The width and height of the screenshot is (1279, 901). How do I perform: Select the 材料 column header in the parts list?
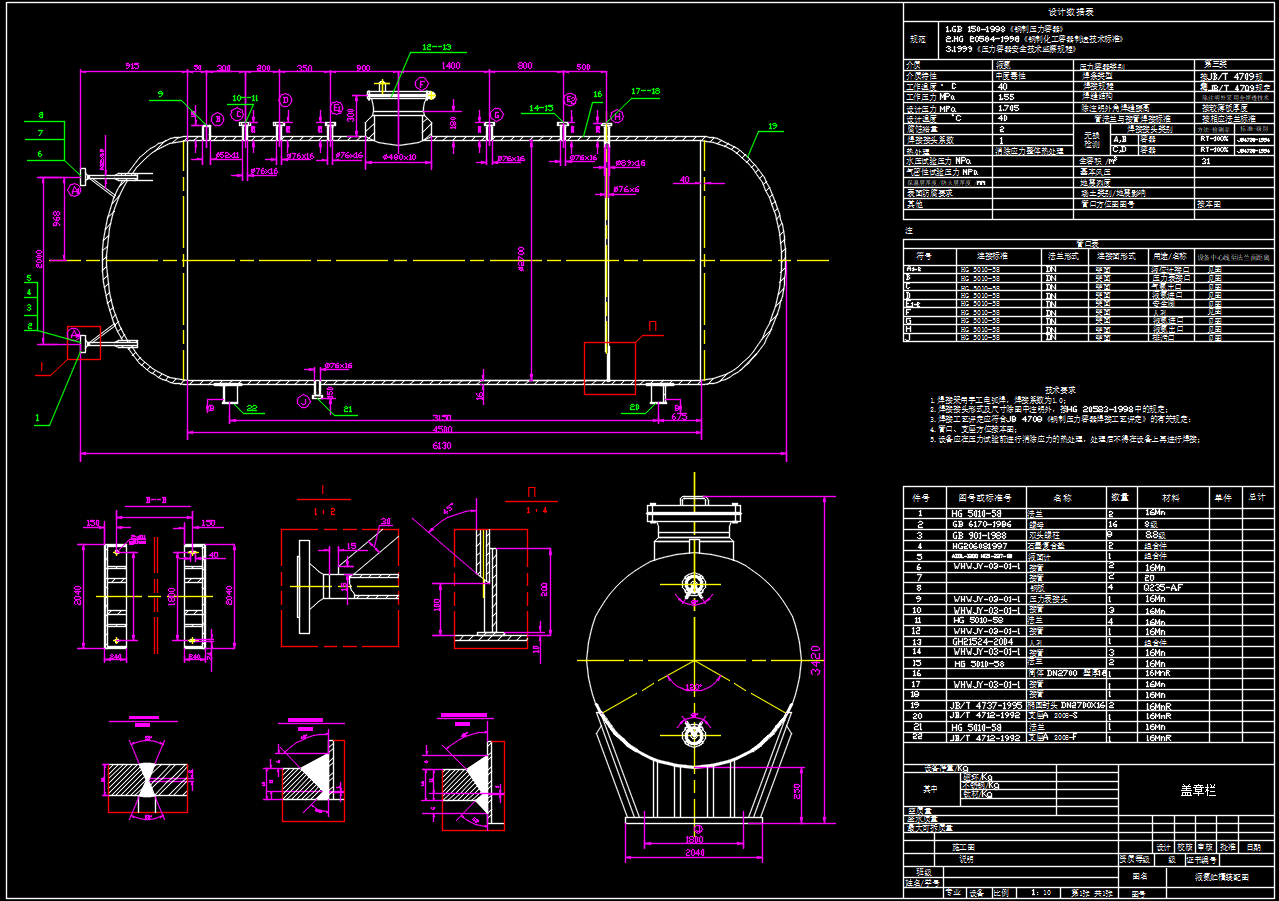point(1170,497)
